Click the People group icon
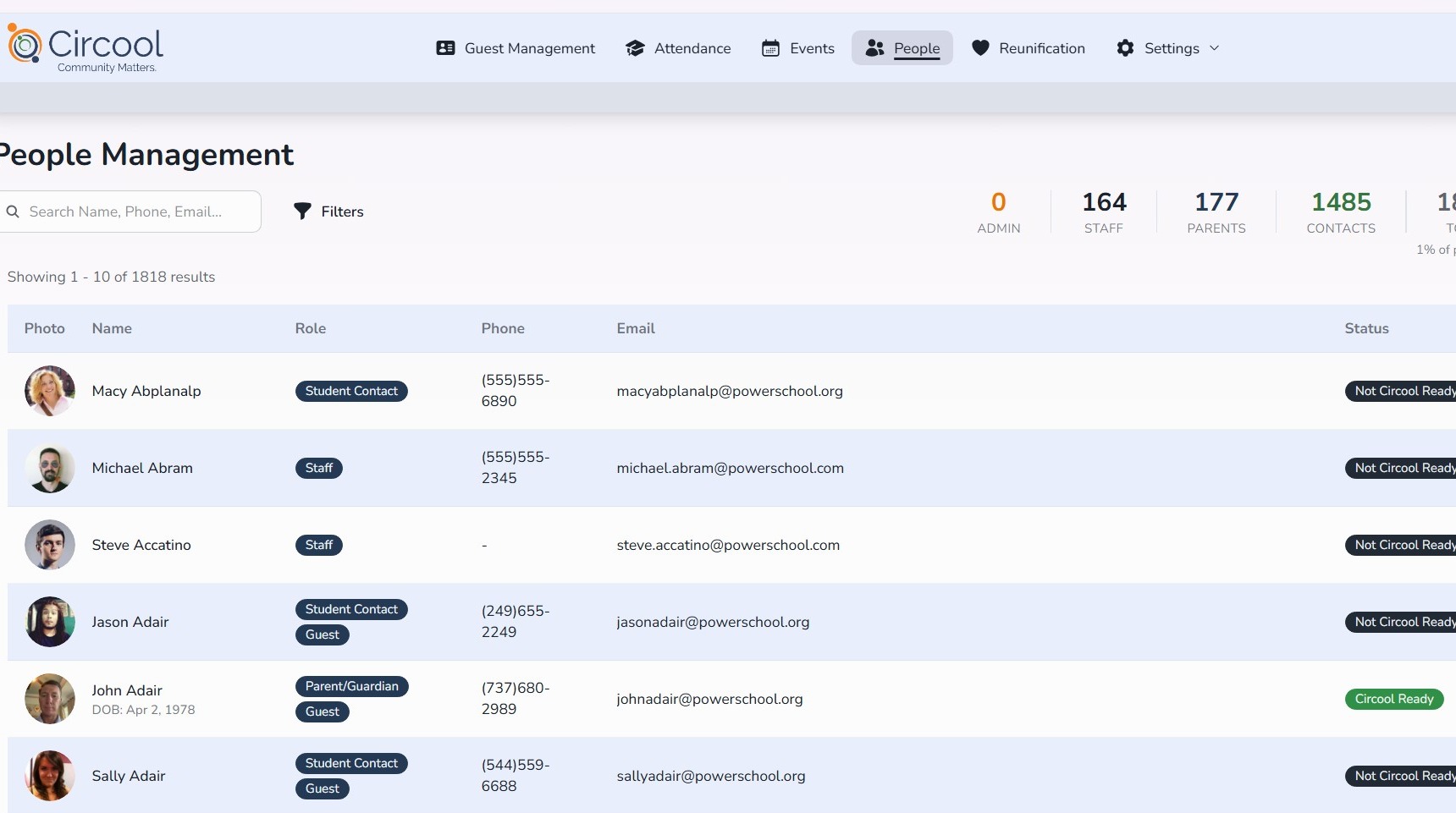The image size is (1456, 813). pyautogui.click(x=874, y=48)
